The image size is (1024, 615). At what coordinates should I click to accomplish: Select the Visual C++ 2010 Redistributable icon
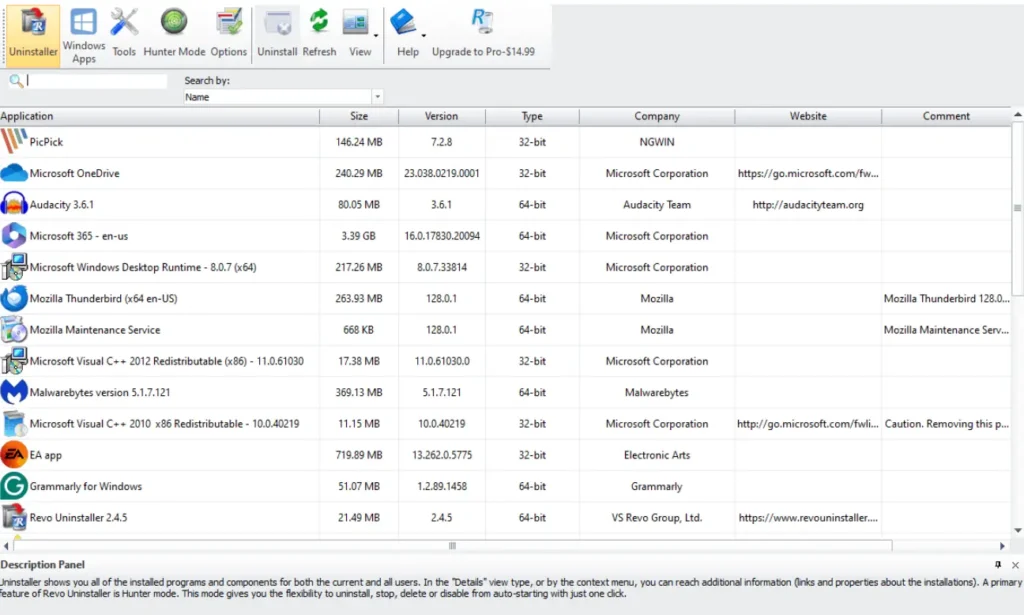tap(14, 424)
